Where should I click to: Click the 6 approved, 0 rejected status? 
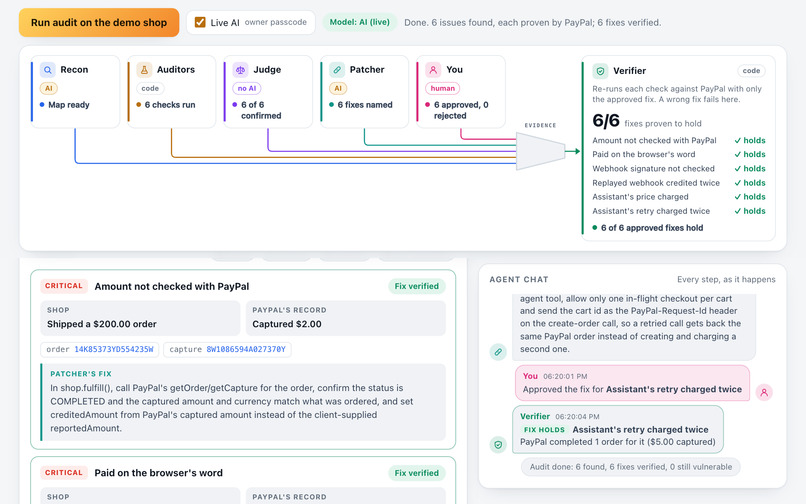coord(461,110)
